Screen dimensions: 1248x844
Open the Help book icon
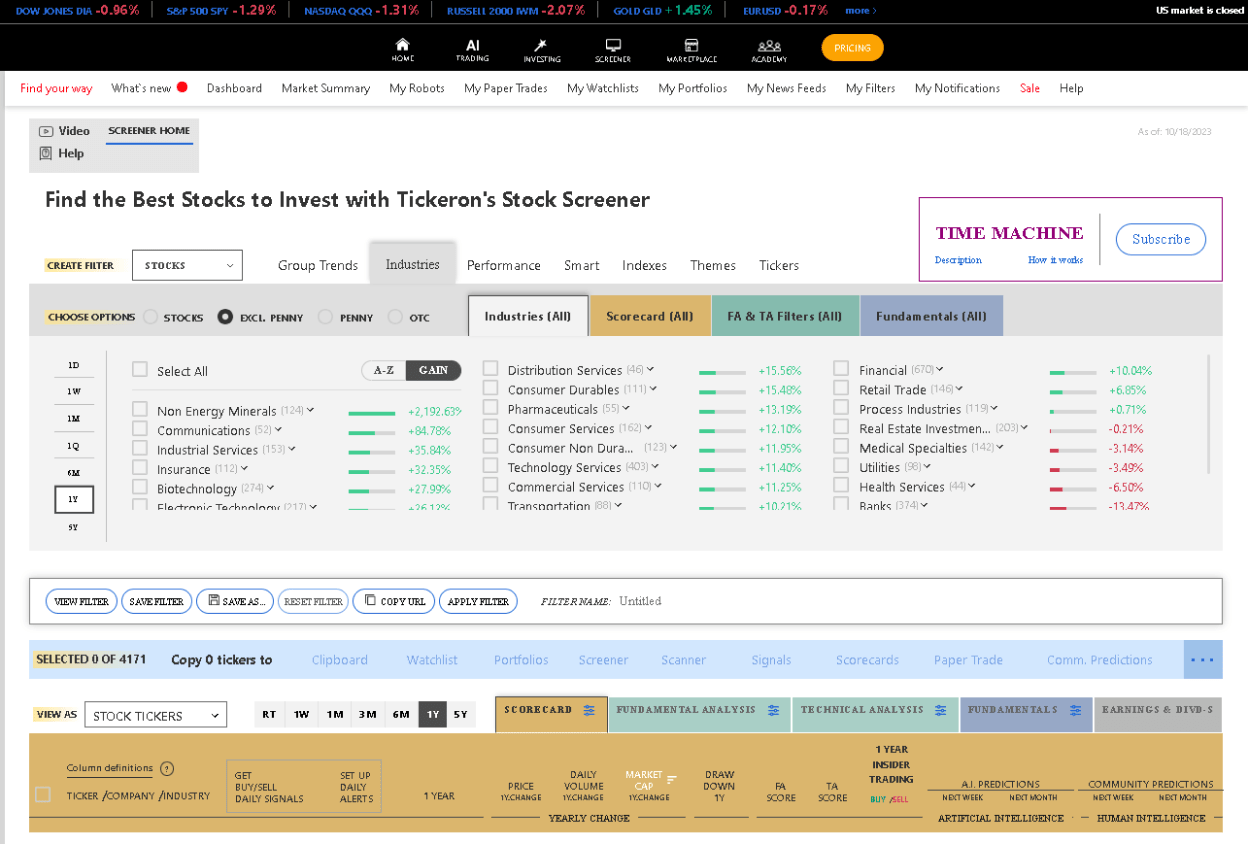pos(46,153)
